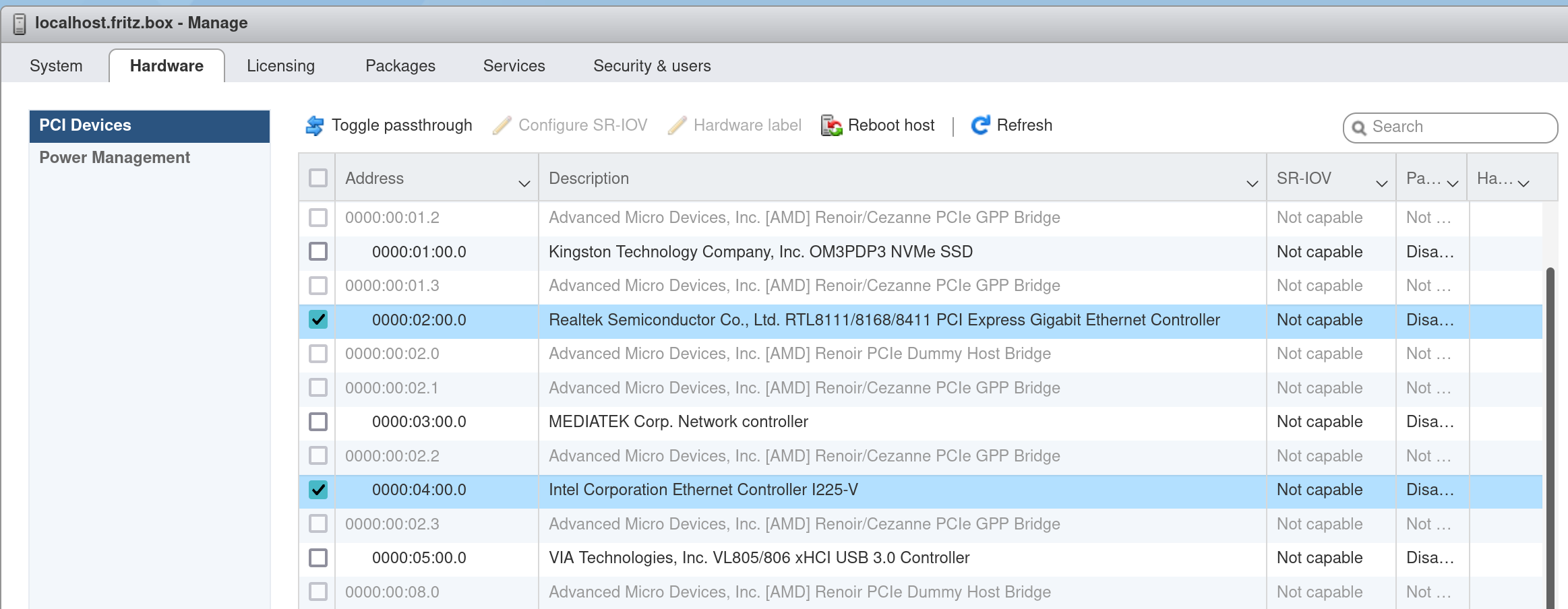The width and height of the screenshot is (1568, 609).
Task: Check the Kingston NVMe SSD row
Action: point(318,251)
